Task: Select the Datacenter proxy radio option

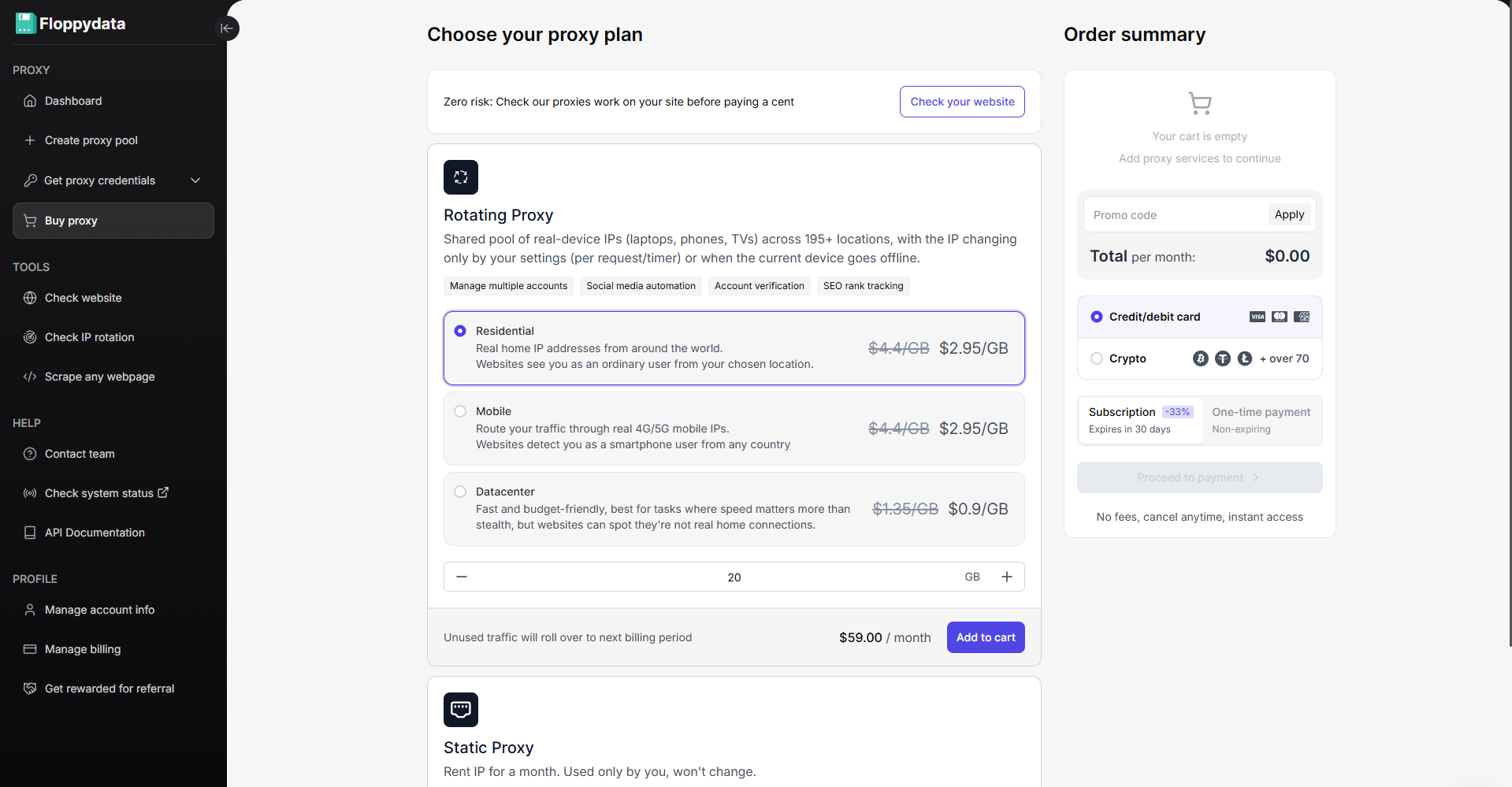Action: pos(460,492)
